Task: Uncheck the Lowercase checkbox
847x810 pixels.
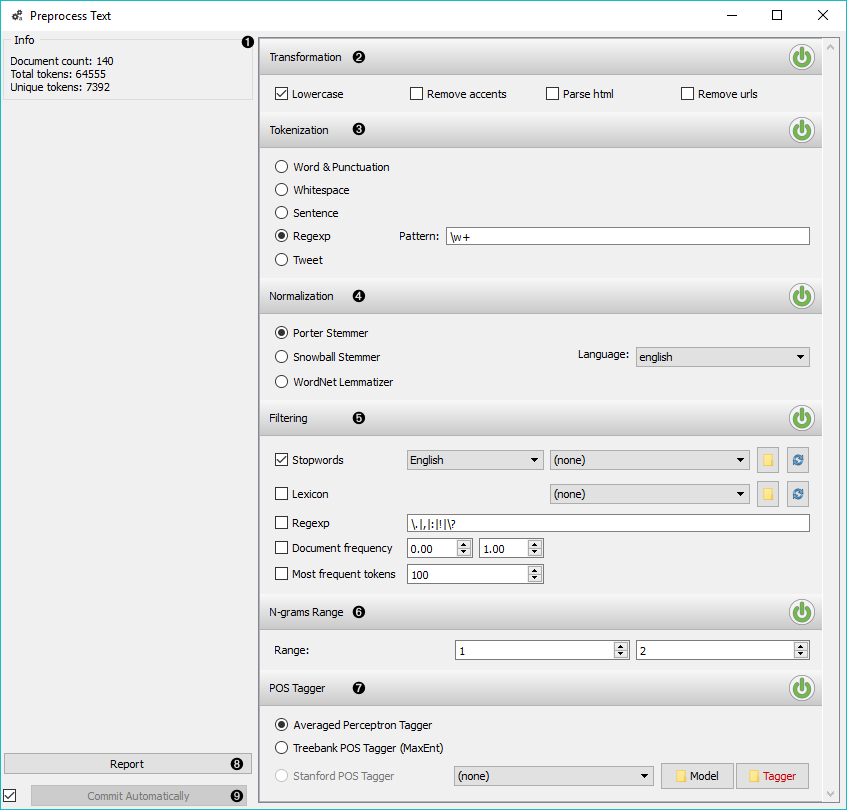Action: [282, 94]
